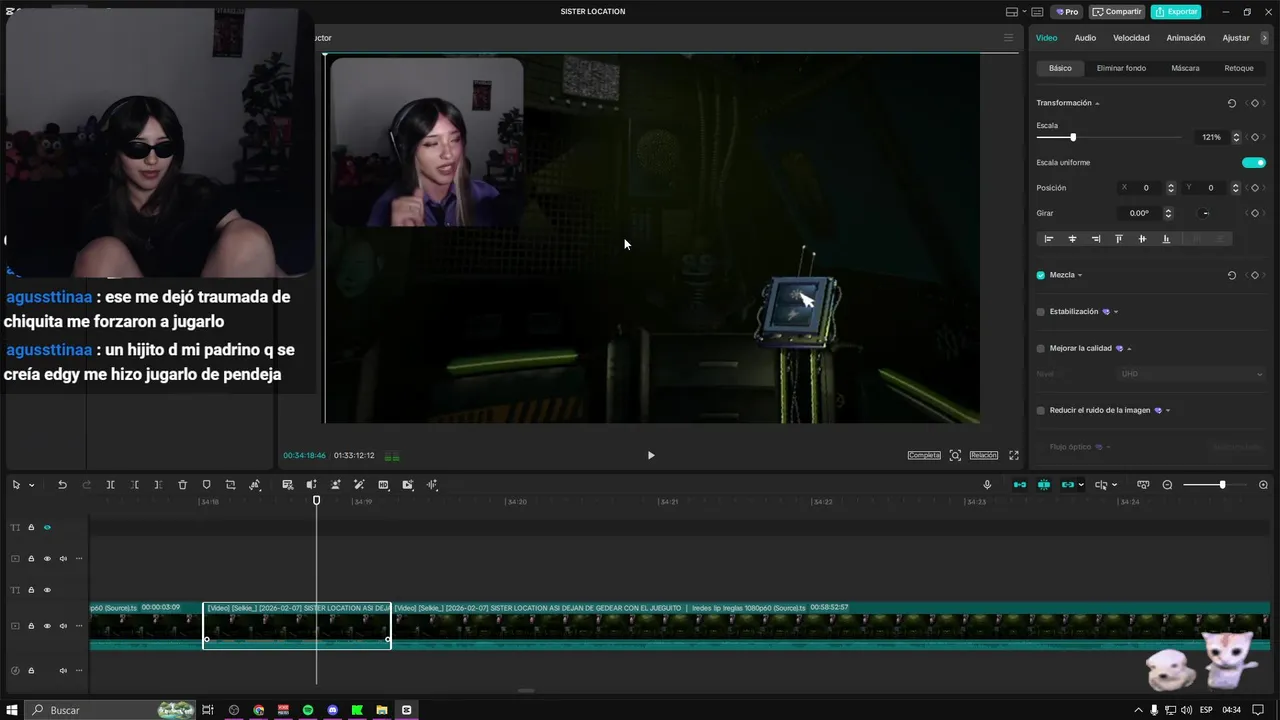The width and height of the screenshot is (1280, 720).
Task: Click the Exportar button
Action: (x=1176, y=12)
